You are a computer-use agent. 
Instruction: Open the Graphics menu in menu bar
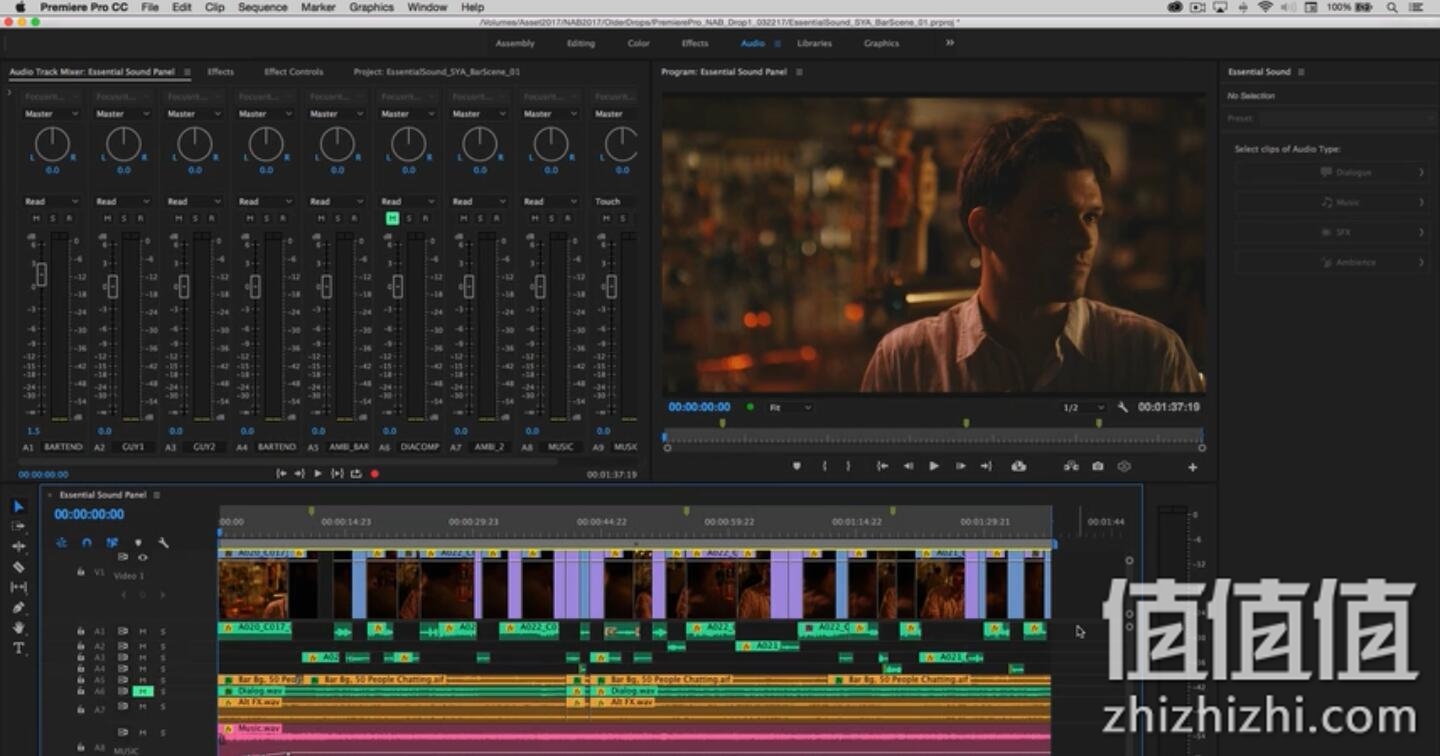point(371,7)
